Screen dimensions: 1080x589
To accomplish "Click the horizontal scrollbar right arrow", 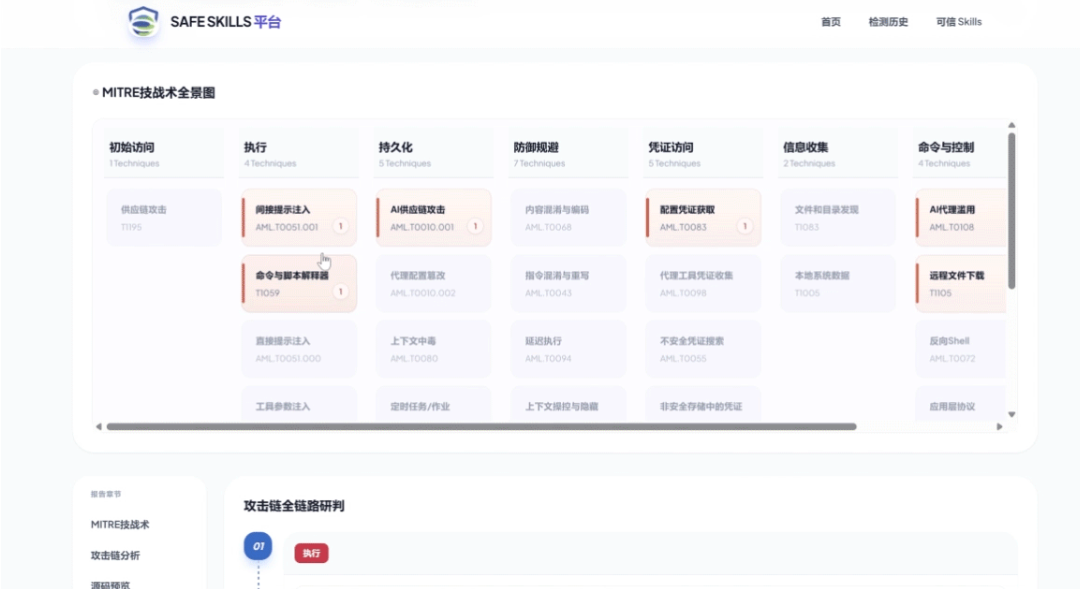I will pyautogui.click(x=999, y=426).
